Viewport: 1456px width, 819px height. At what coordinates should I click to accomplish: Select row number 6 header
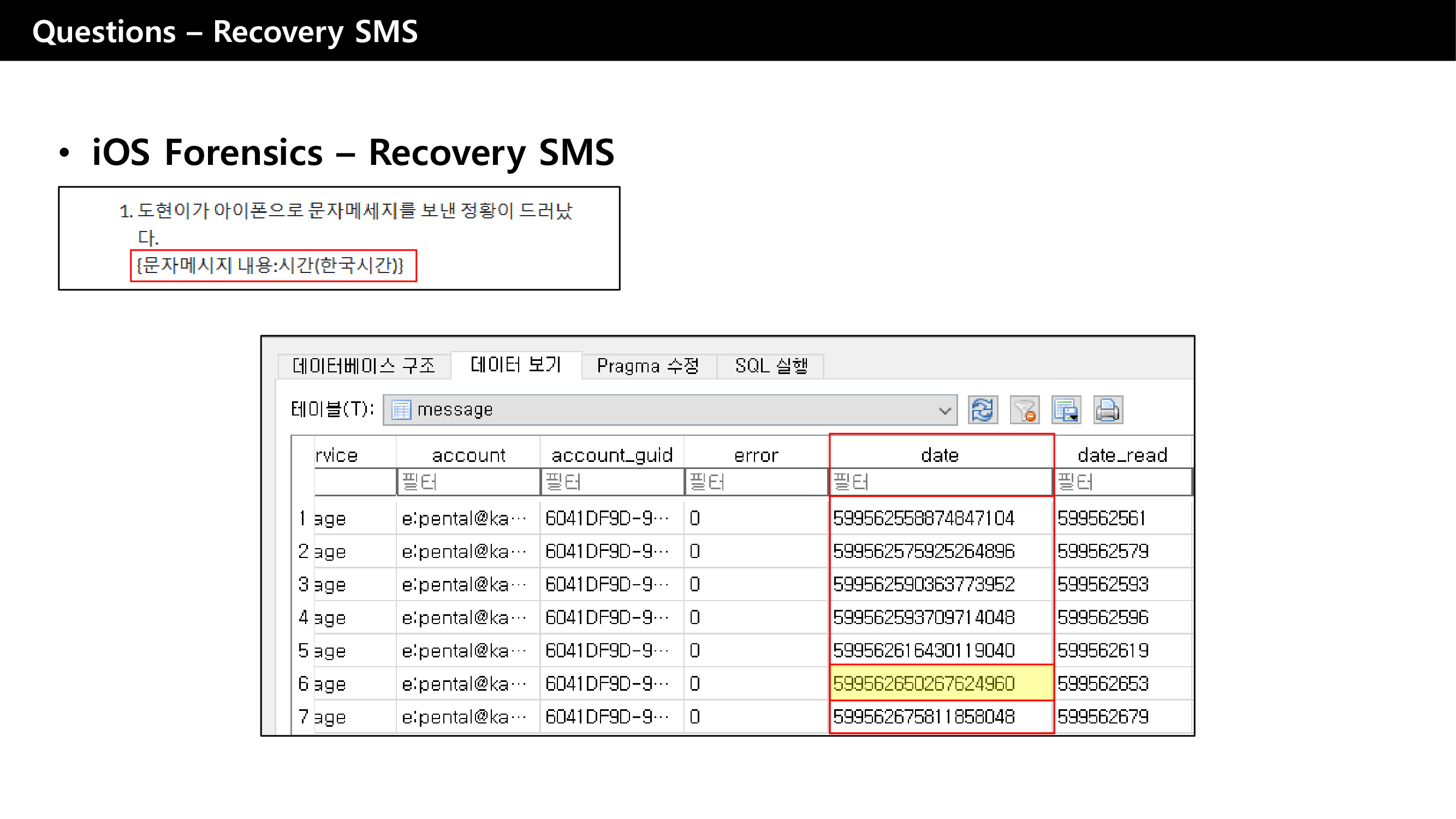pyautogui.click(x=303, y=684)
